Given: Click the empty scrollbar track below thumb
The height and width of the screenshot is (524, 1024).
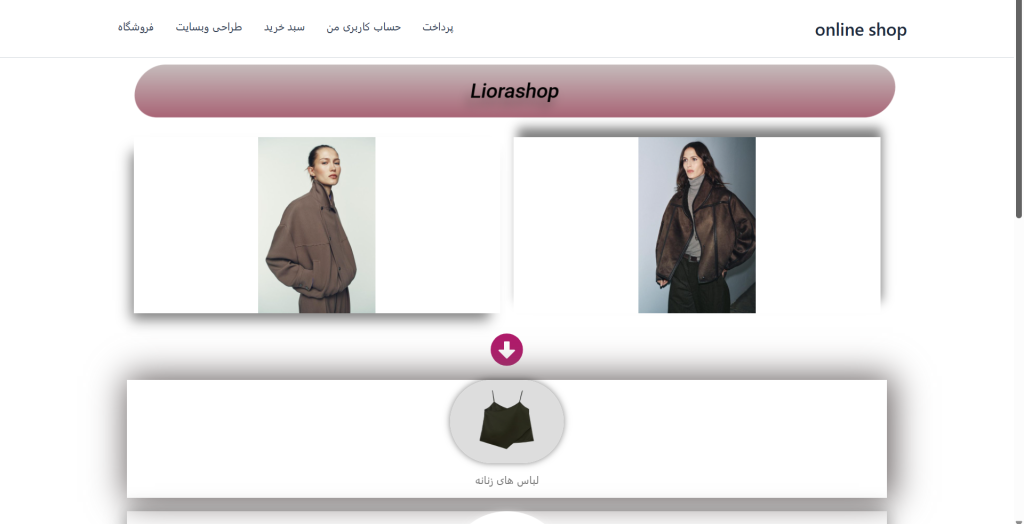Looking at the screenshot, I should point(1019,366).
